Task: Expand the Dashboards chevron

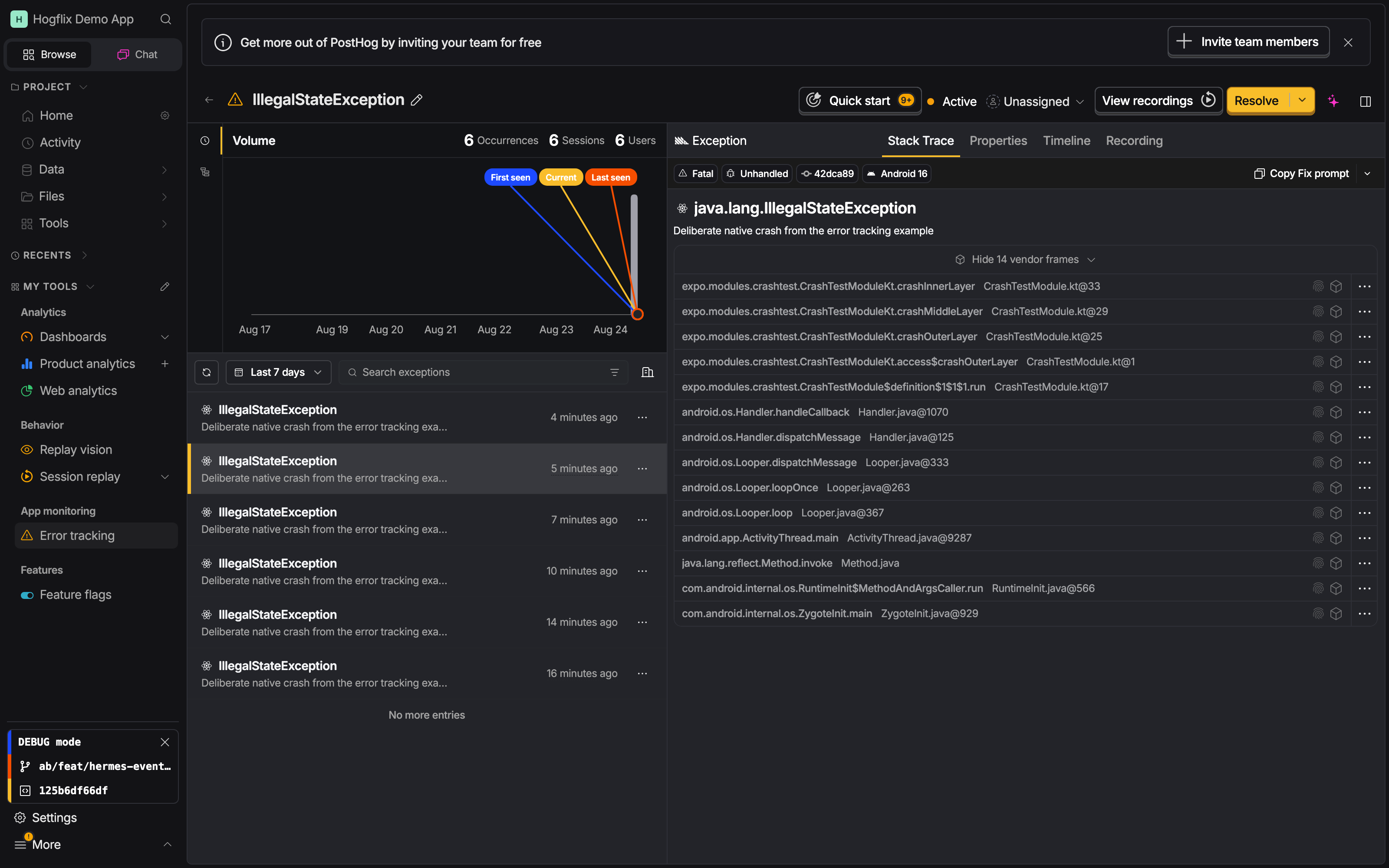Action: tap(165, 337)
